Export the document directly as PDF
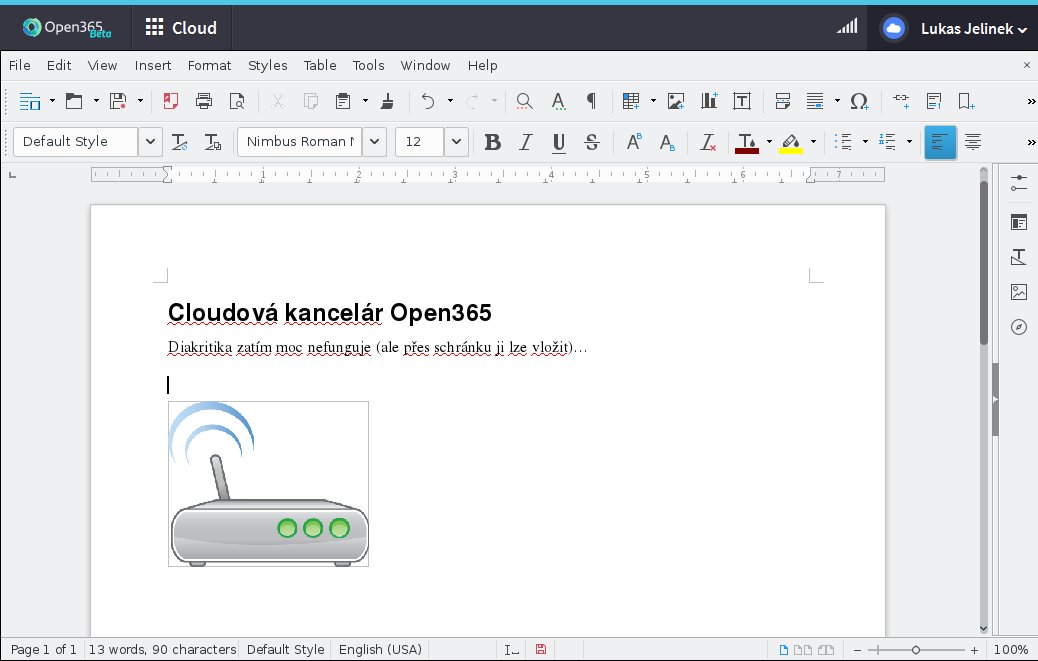Viewport: 1038px width, 661px height. click(171, 101)
